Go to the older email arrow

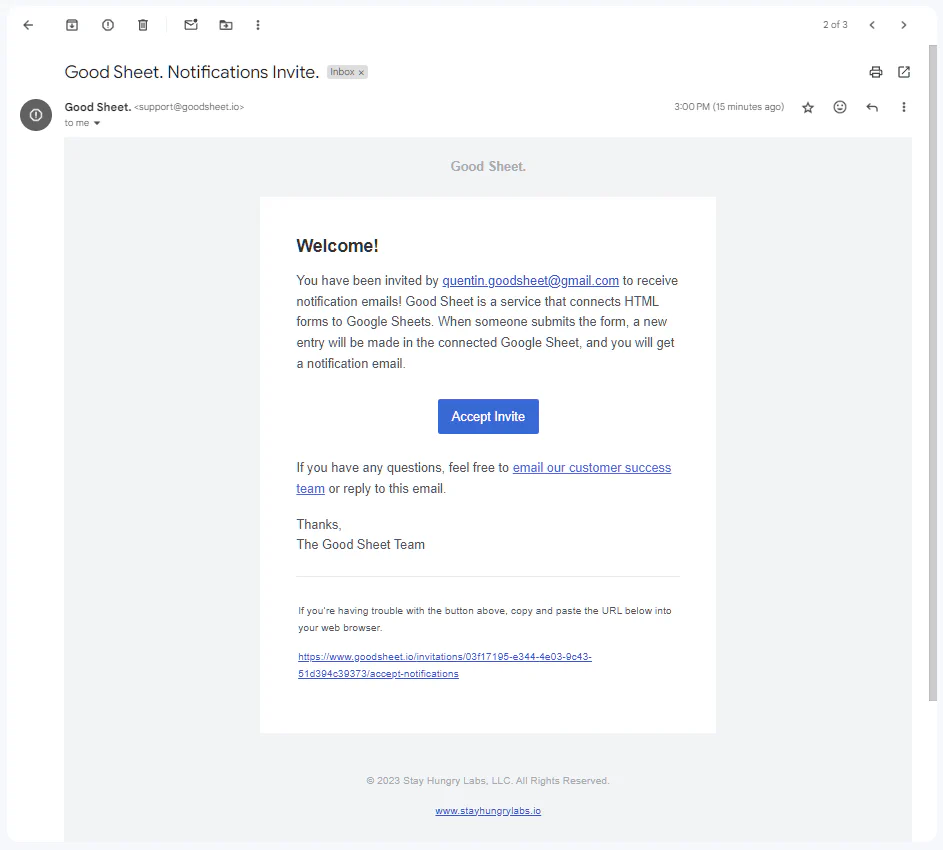click(x=903, y=25)
